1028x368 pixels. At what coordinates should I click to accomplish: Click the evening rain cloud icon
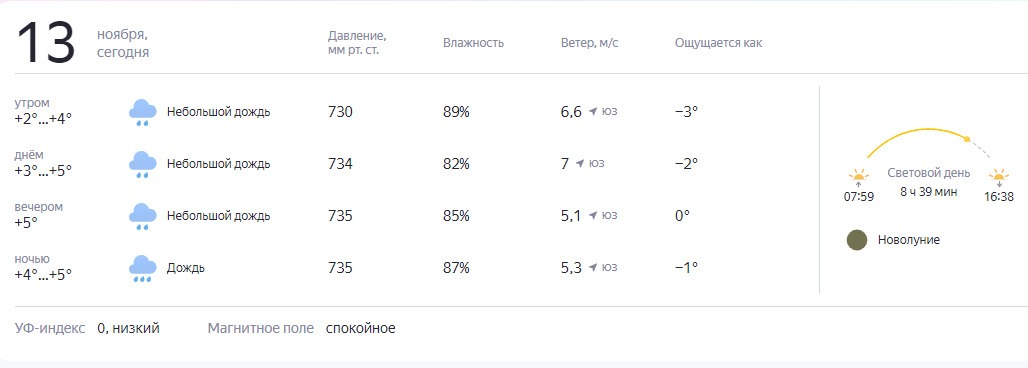tap(142, 216)
